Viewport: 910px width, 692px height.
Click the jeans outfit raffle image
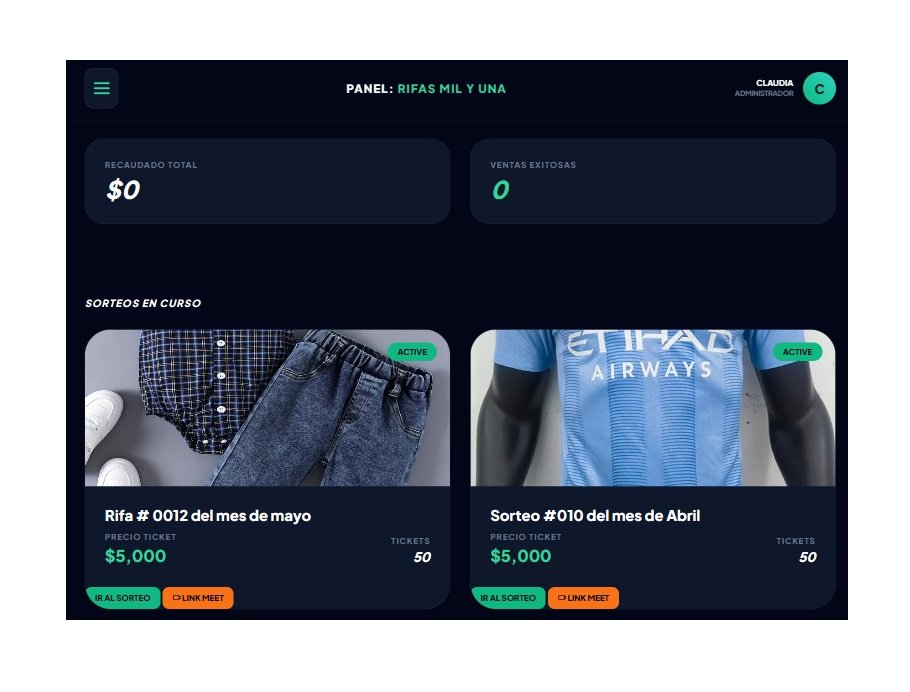click(x=268, y=408)
